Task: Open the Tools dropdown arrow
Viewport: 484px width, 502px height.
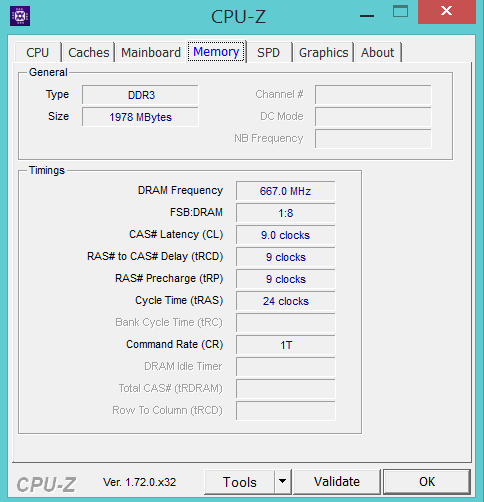Action: [283, 481]
